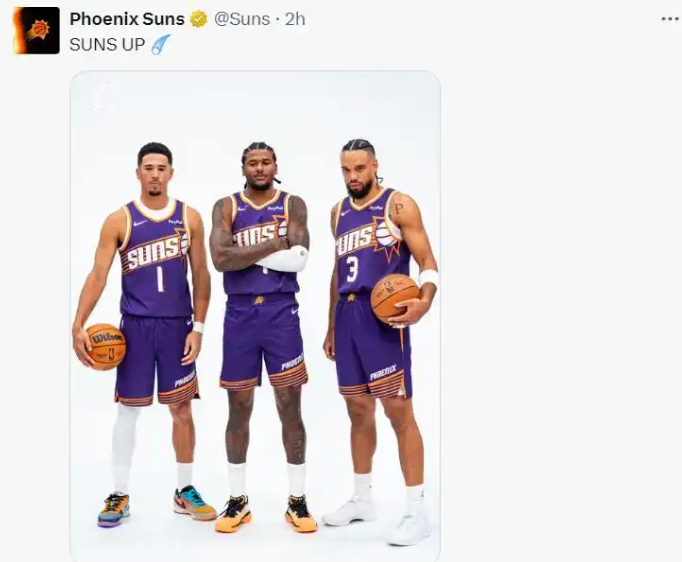Click the number 3 on the jersey
This screenshot has width=682, height=562.
[352, 269]
